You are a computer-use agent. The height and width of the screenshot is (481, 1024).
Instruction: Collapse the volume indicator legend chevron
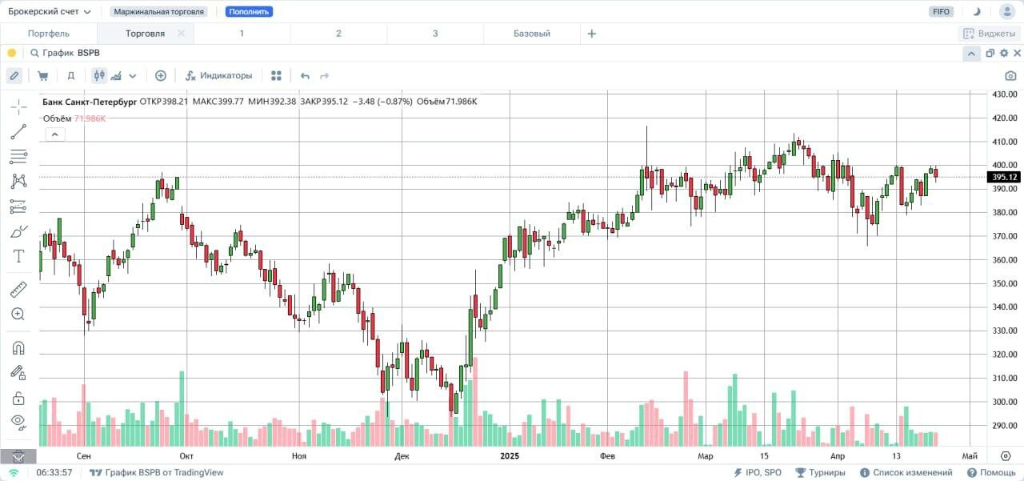pyautogui.click(x=54, y=134)
